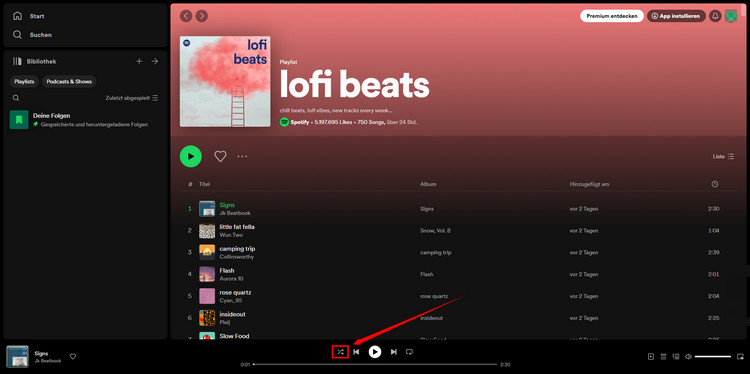Click the camping trip song artwork
This screenshot has width=750, height=374.
click(x=207, y=253)
